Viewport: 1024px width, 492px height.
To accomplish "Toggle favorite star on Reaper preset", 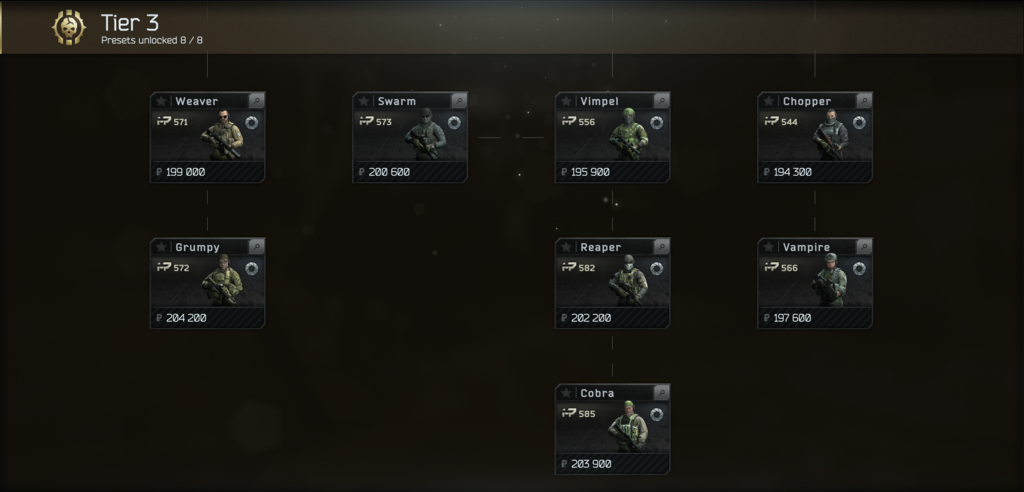I will tap(566, 247).
